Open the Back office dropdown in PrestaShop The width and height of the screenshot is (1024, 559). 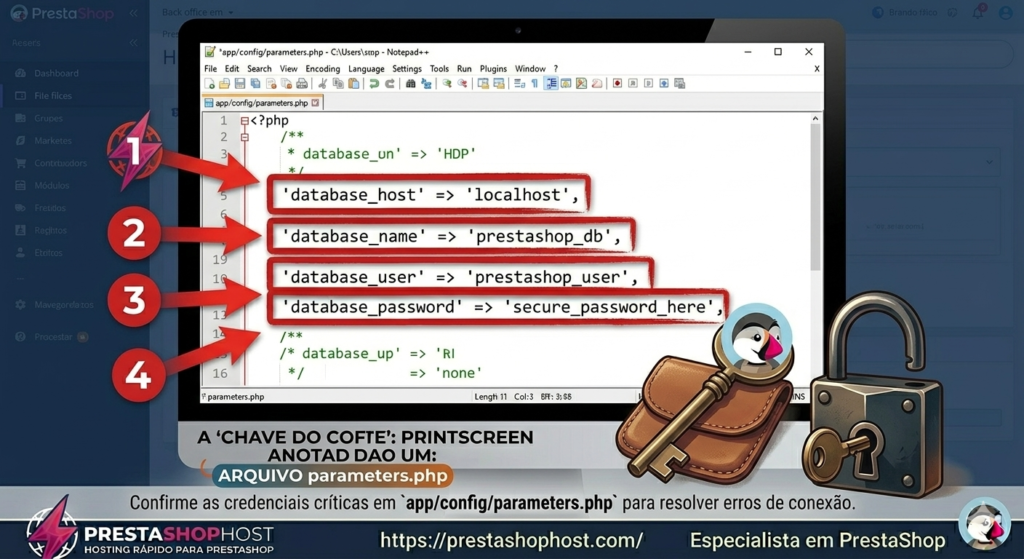(197, 12)
